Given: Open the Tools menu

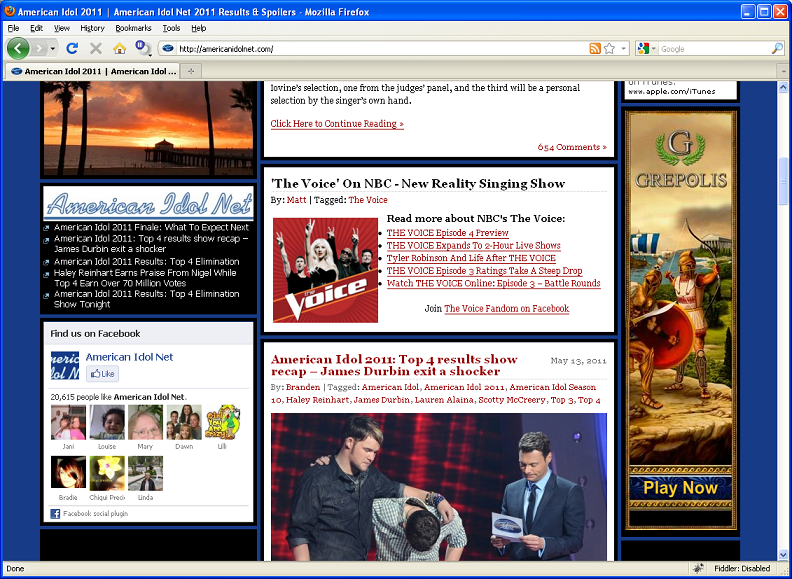Looking at the screenshot, I should coord(171,28).
